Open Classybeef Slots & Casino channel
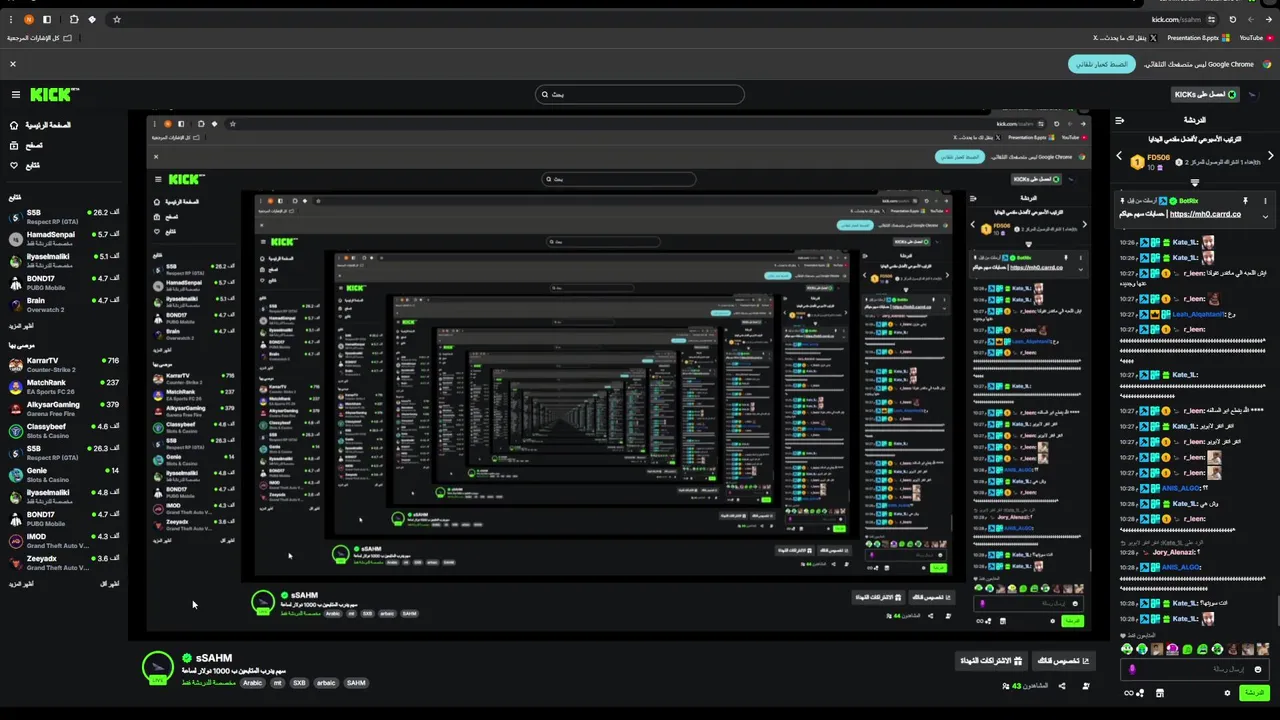This screenshot has width=1280, height=720. click(x=64, y=431)
